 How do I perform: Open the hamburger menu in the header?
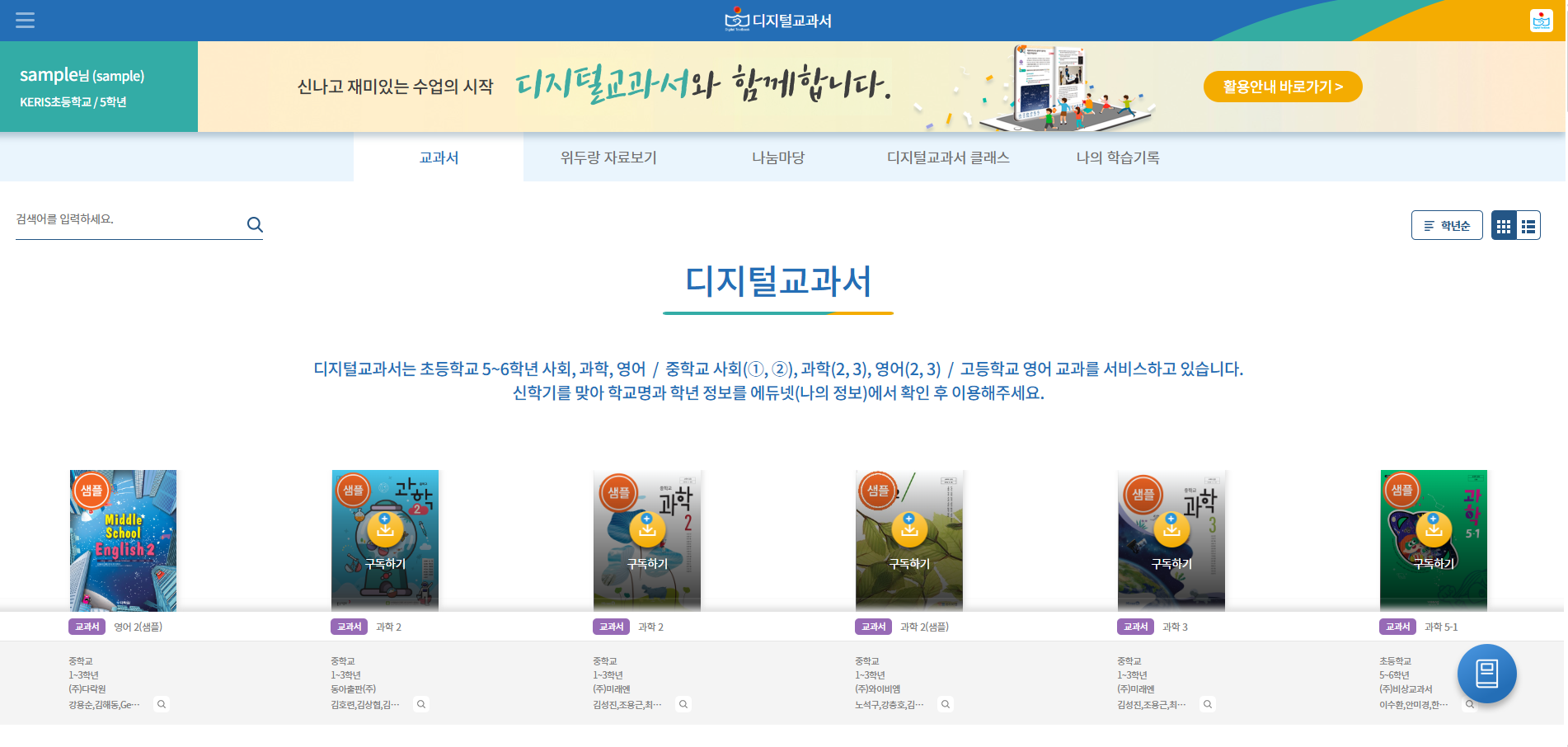click(x=25, y=21)
